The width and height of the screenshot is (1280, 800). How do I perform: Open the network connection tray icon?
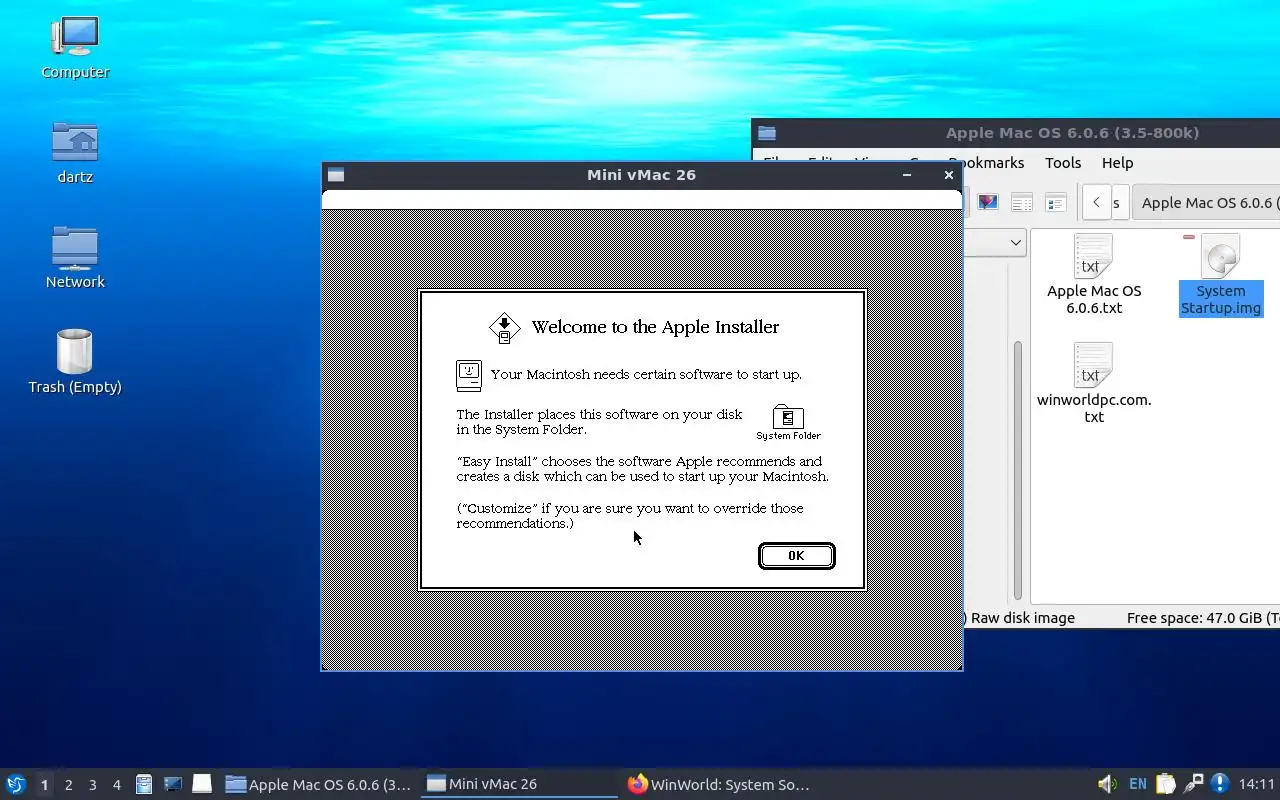(x=1193, y=784)
